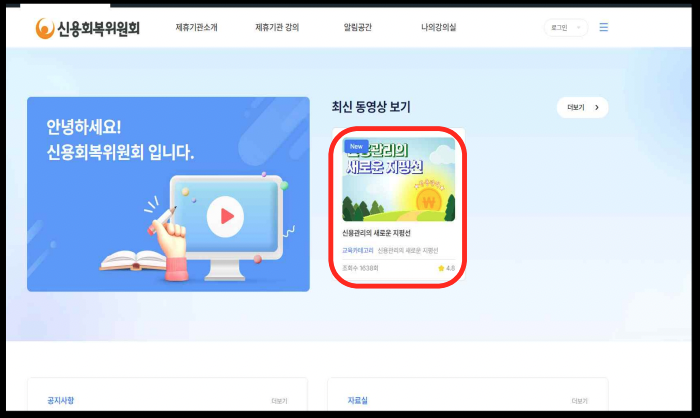This screenshot has width=700, height=418.
Task: Open the hamburger menu icon
Action: point(603,27)
